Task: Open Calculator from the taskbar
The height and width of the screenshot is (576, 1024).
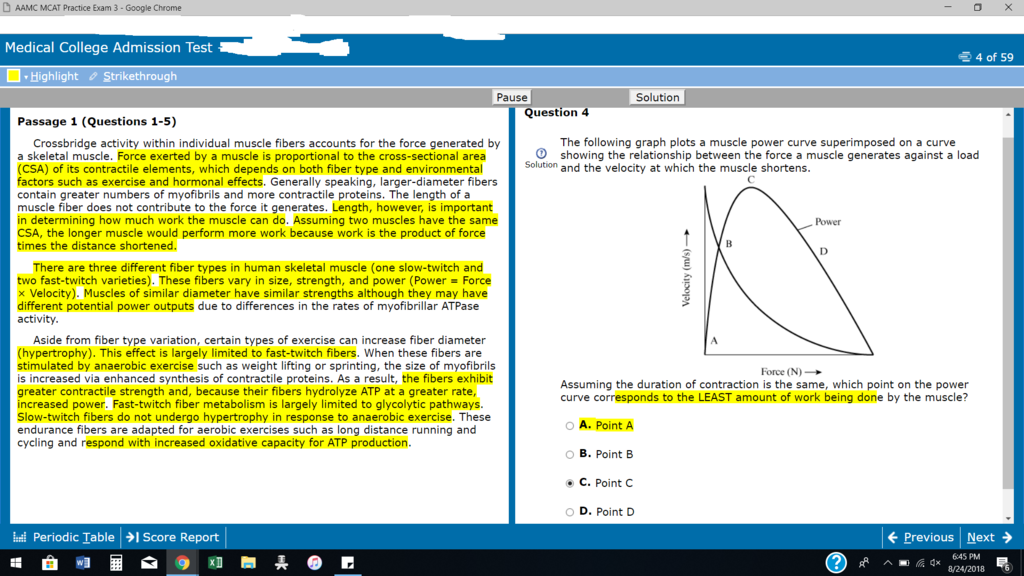Action: (116, 563)
